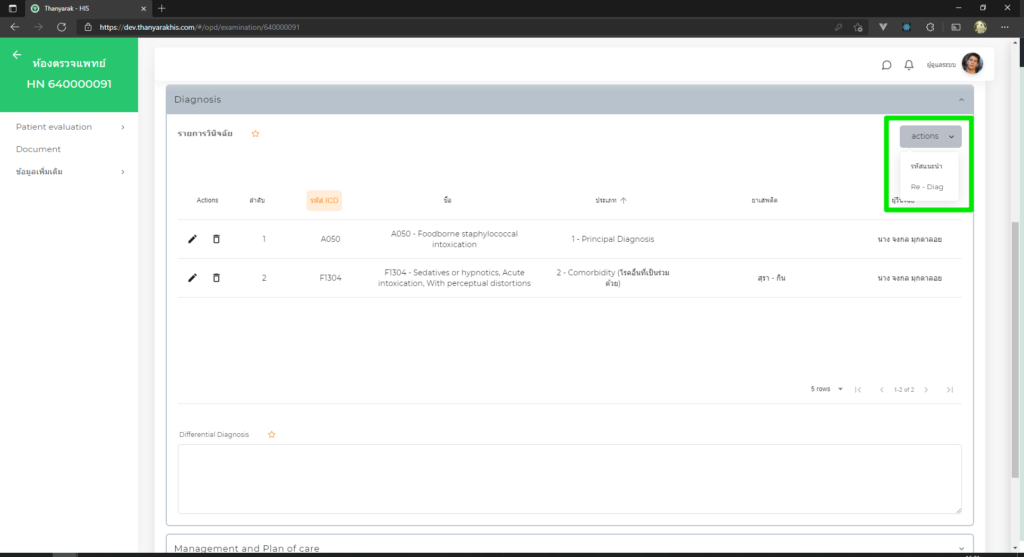
Task: Click the back arrow in green sidebar header
Action: coord(17,55)
